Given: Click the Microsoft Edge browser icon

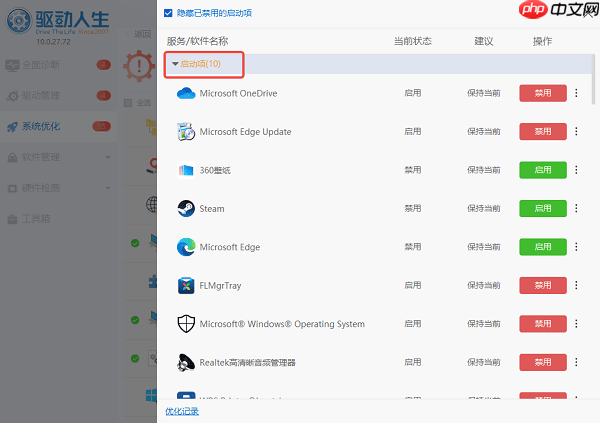Looking at the screenshot, I should pos(186,247).
